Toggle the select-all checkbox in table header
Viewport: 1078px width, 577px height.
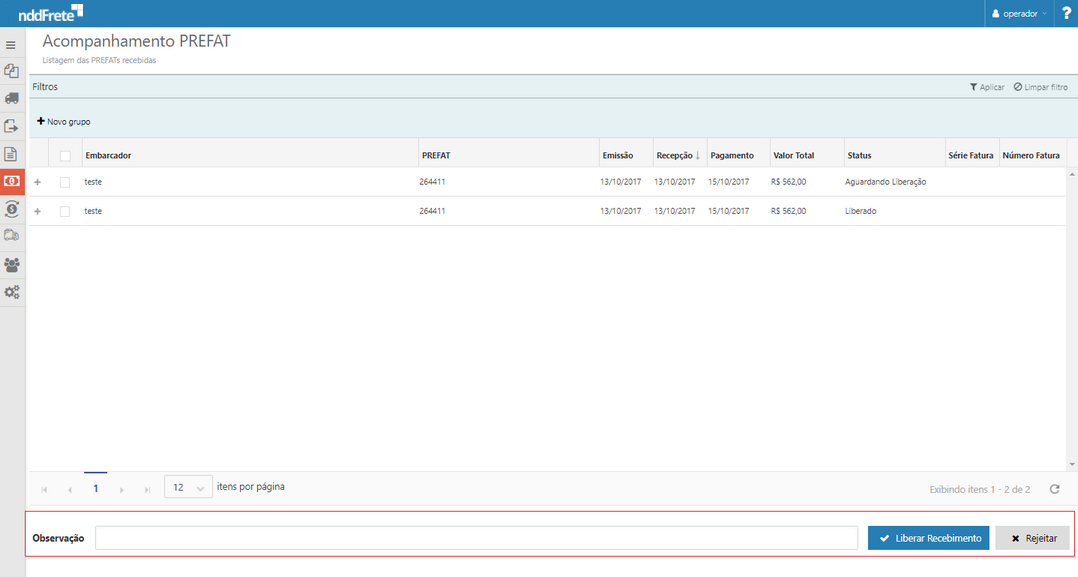[65, 156]
